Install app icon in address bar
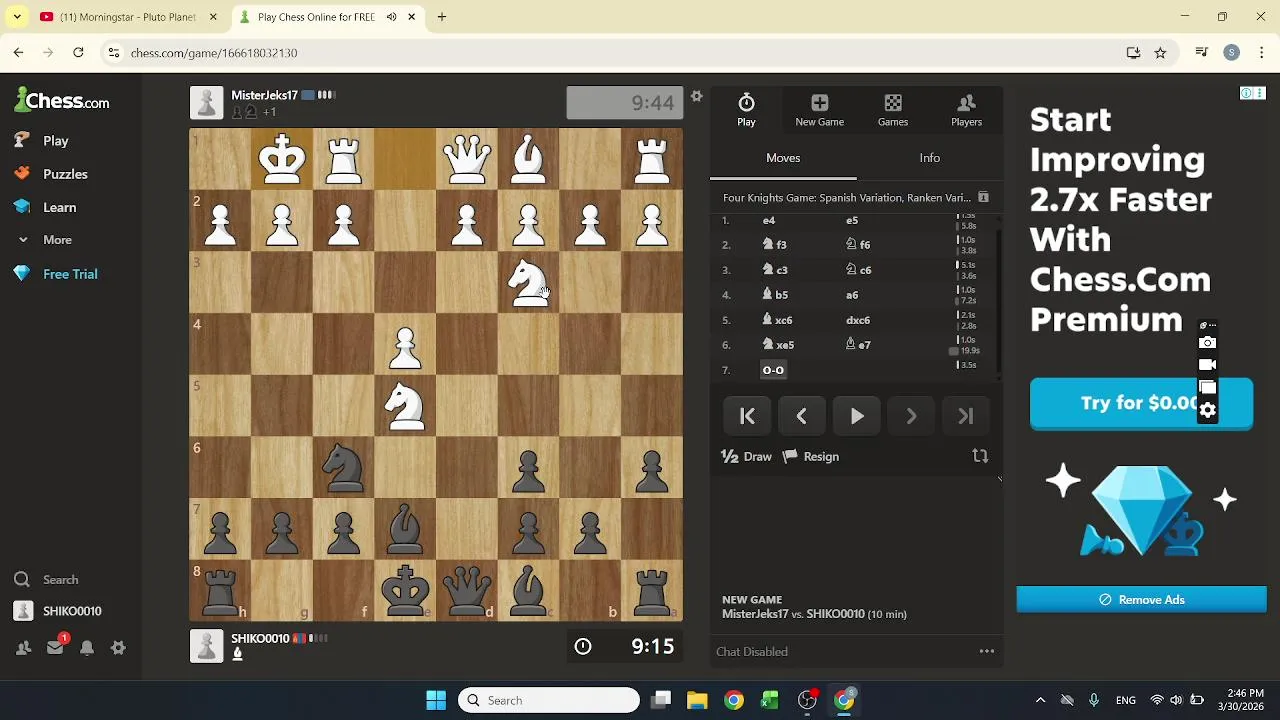 pos(1133,52)
